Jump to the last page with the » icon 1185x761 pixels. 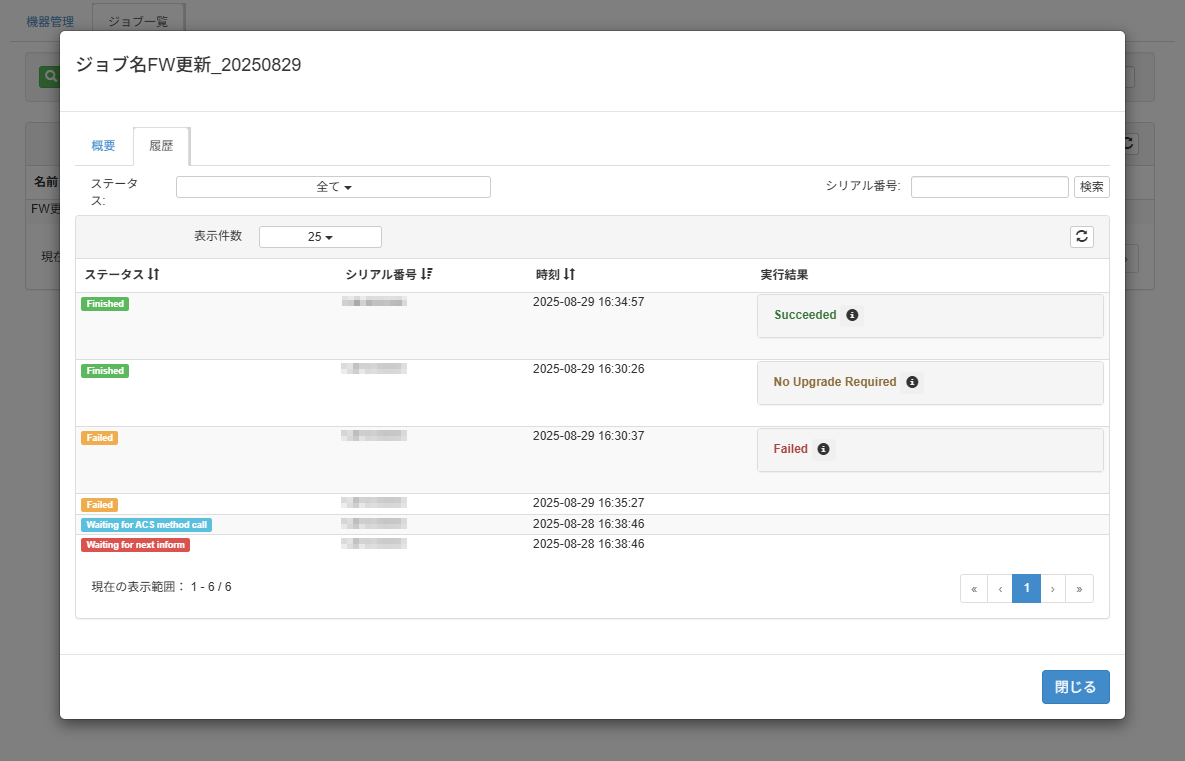[1079, 588]
